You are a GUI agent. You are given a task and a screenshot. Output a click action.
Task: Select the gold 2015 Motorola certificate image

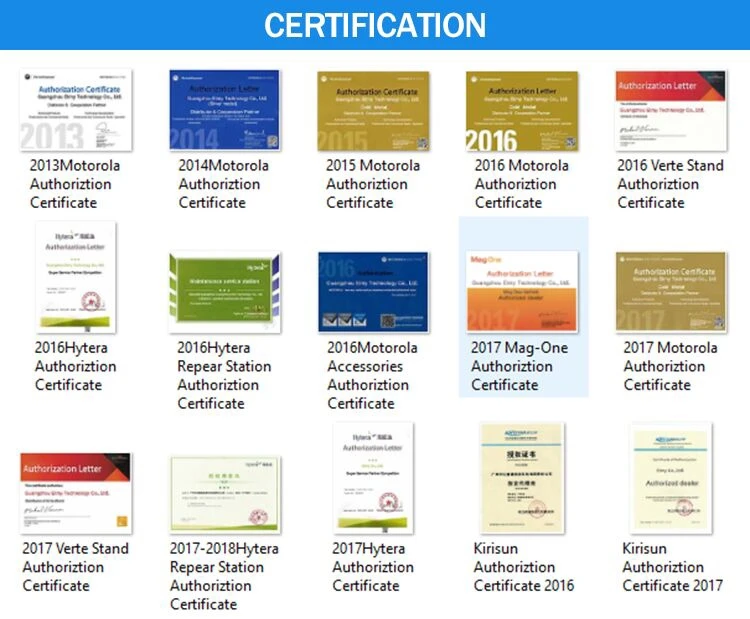click(x=374, y=111)
